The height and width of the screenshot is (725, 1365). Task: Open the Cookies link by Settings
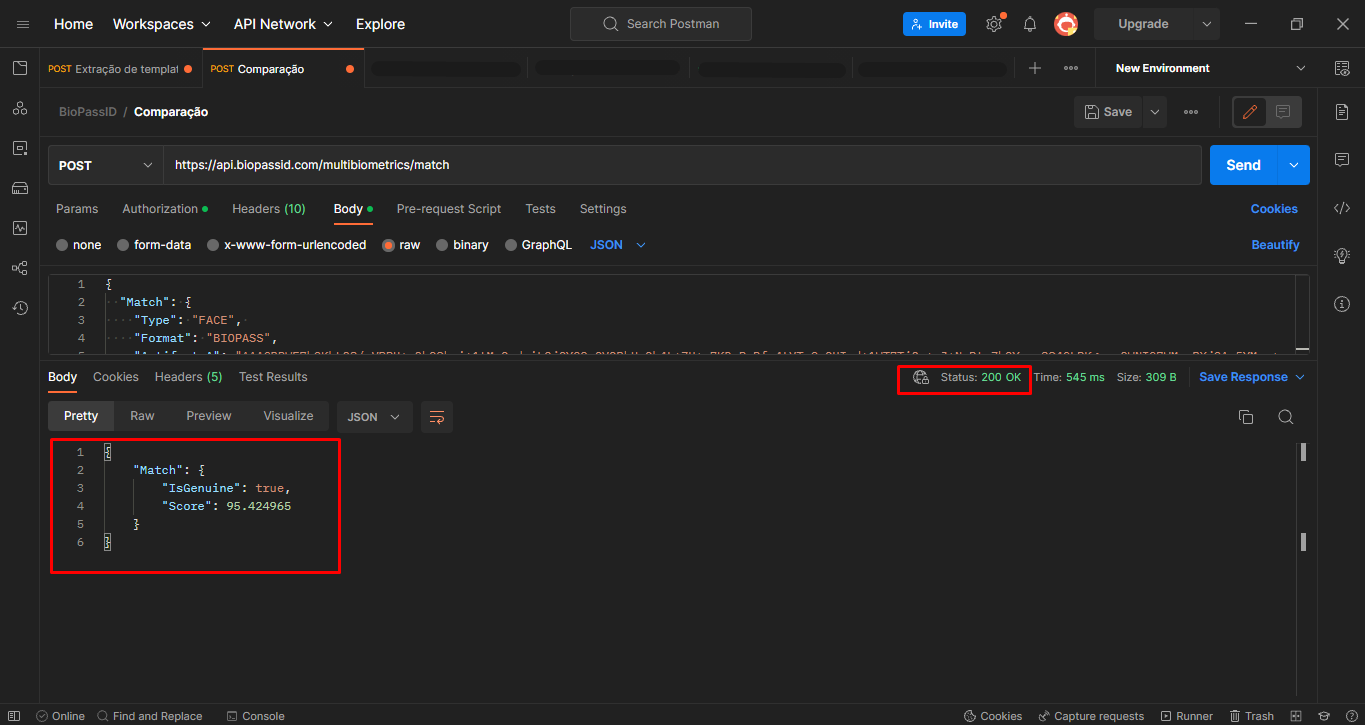1274,209
